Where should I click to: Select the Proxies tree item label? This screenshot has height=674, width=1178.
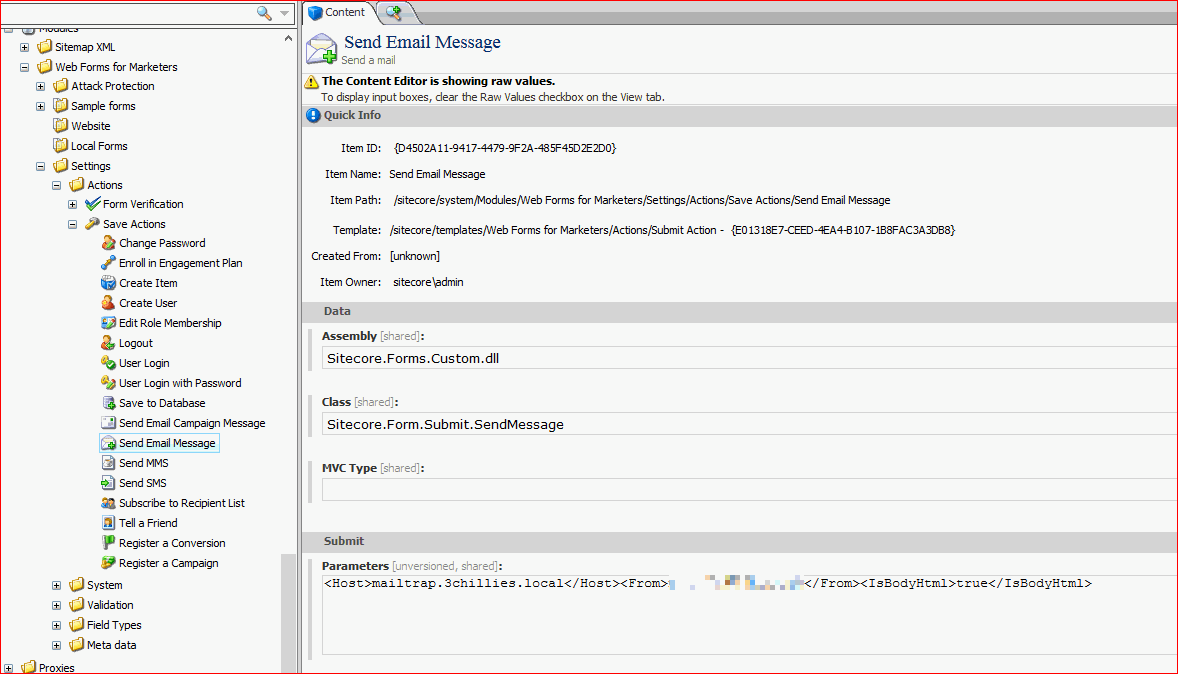[x=56, y=668]
